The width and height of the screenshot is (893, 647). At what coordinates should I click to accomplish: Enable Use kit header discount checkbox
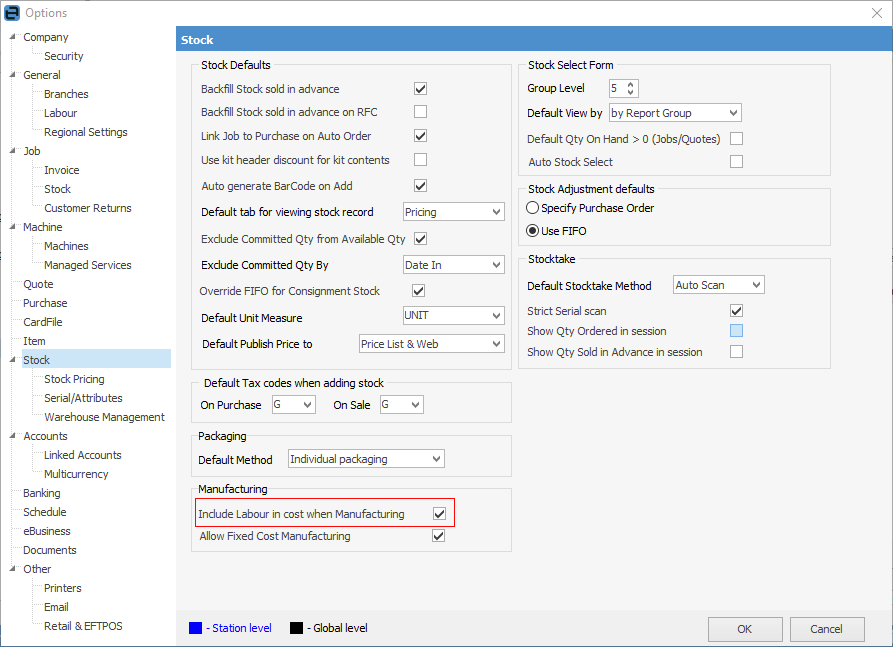(420, 160)
